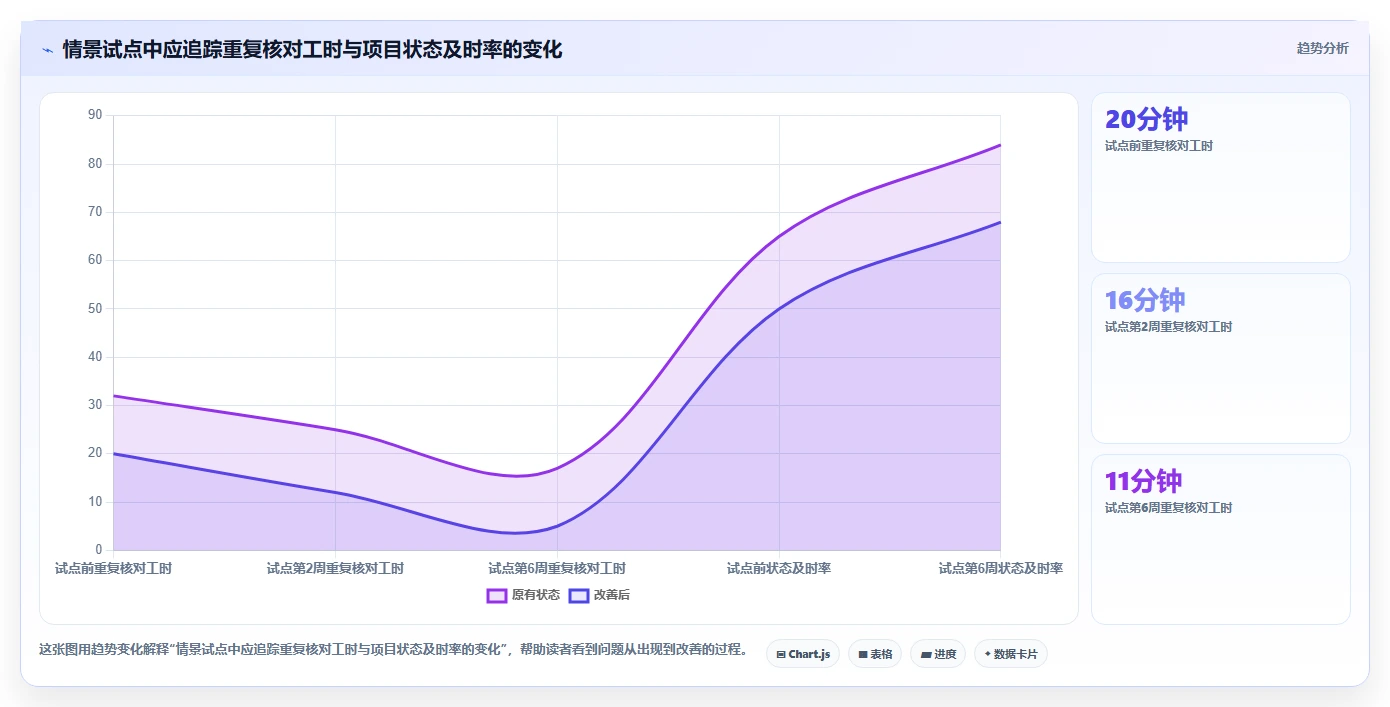Image resolution: width=1390 pixels, height=707 pixels.
Task: Click the 趋势分析 label
Action: [x=1322, y=48]
